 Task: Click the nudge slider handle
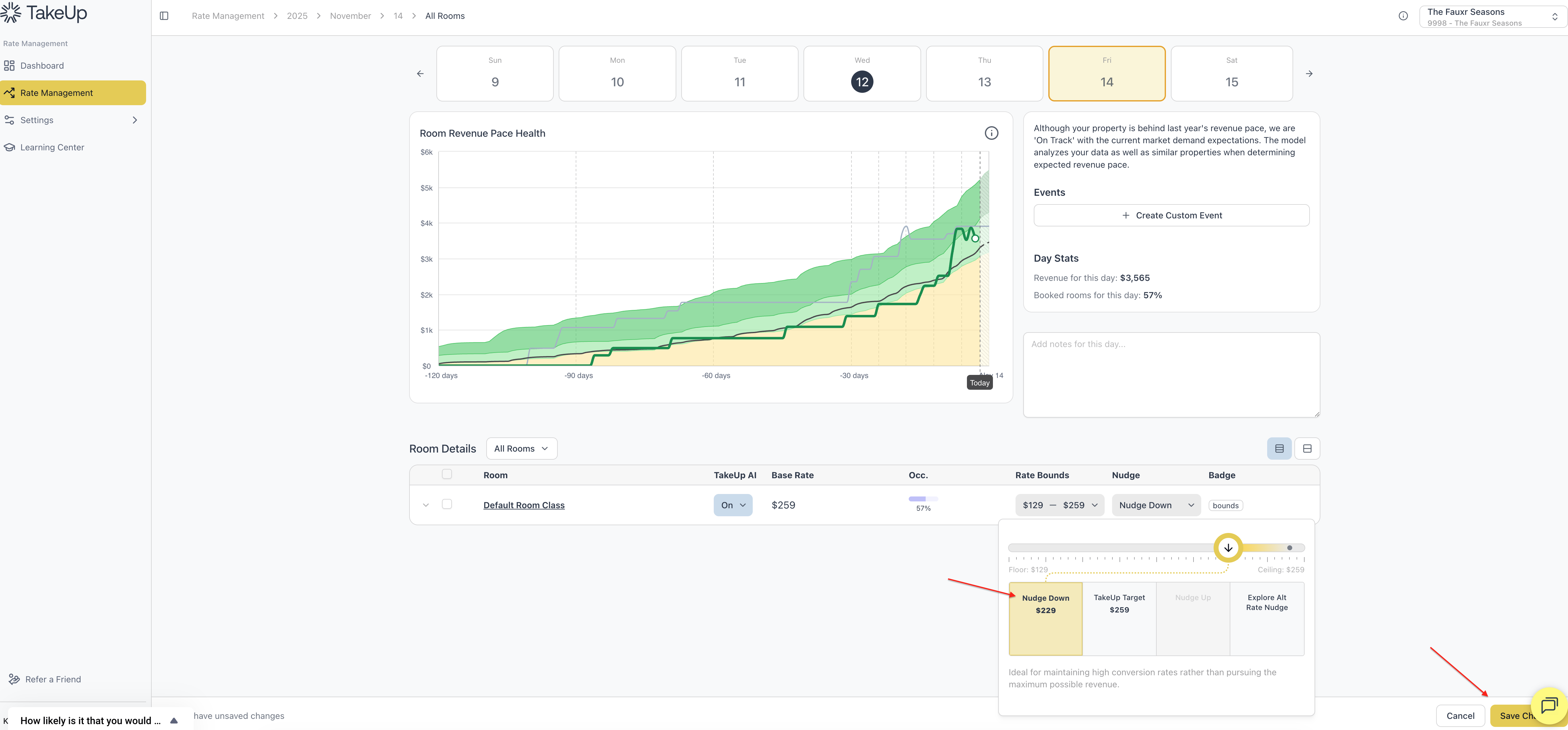(x=1228, y=547)
